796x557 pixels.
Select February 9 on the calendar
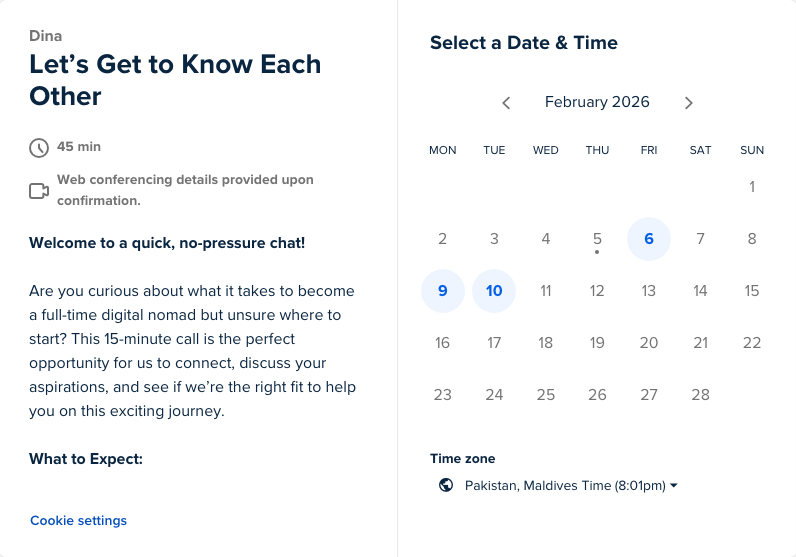coord(443,291)
